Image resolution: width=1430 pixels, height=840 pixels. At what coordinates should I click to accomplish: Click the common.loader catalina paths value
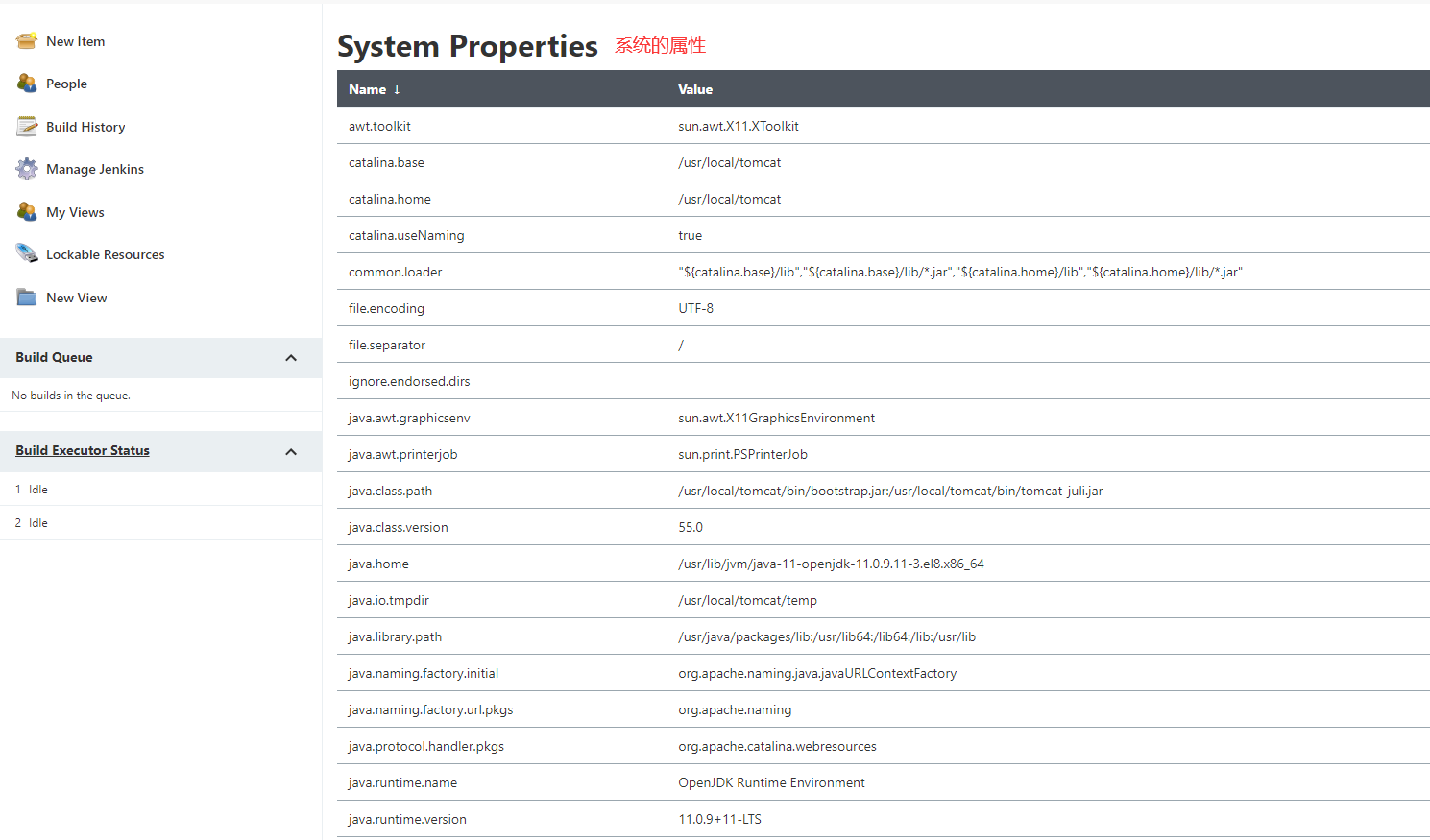pos(960,272)
